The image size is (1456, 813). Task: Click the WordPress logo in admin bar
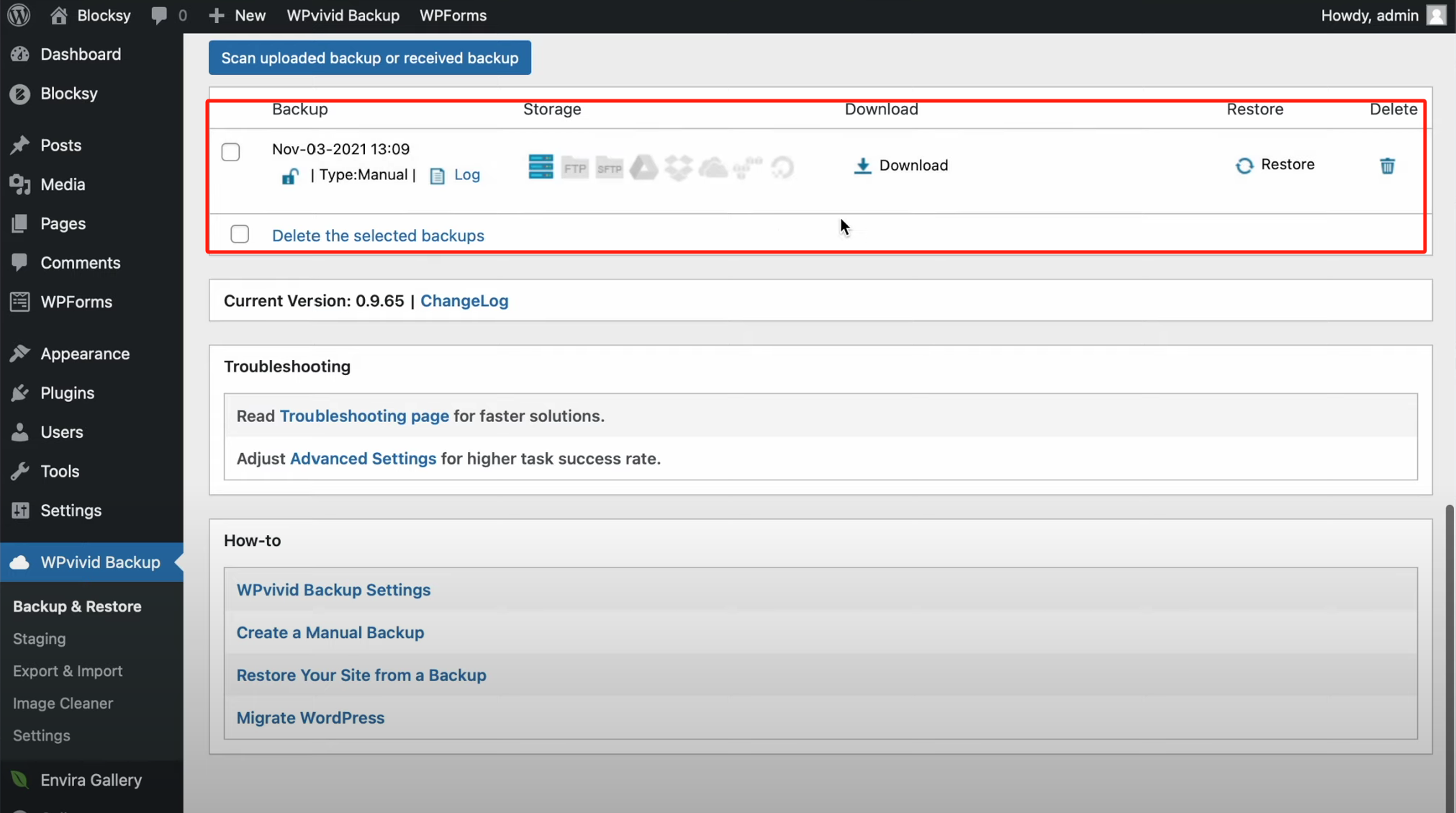coord(19,15)
